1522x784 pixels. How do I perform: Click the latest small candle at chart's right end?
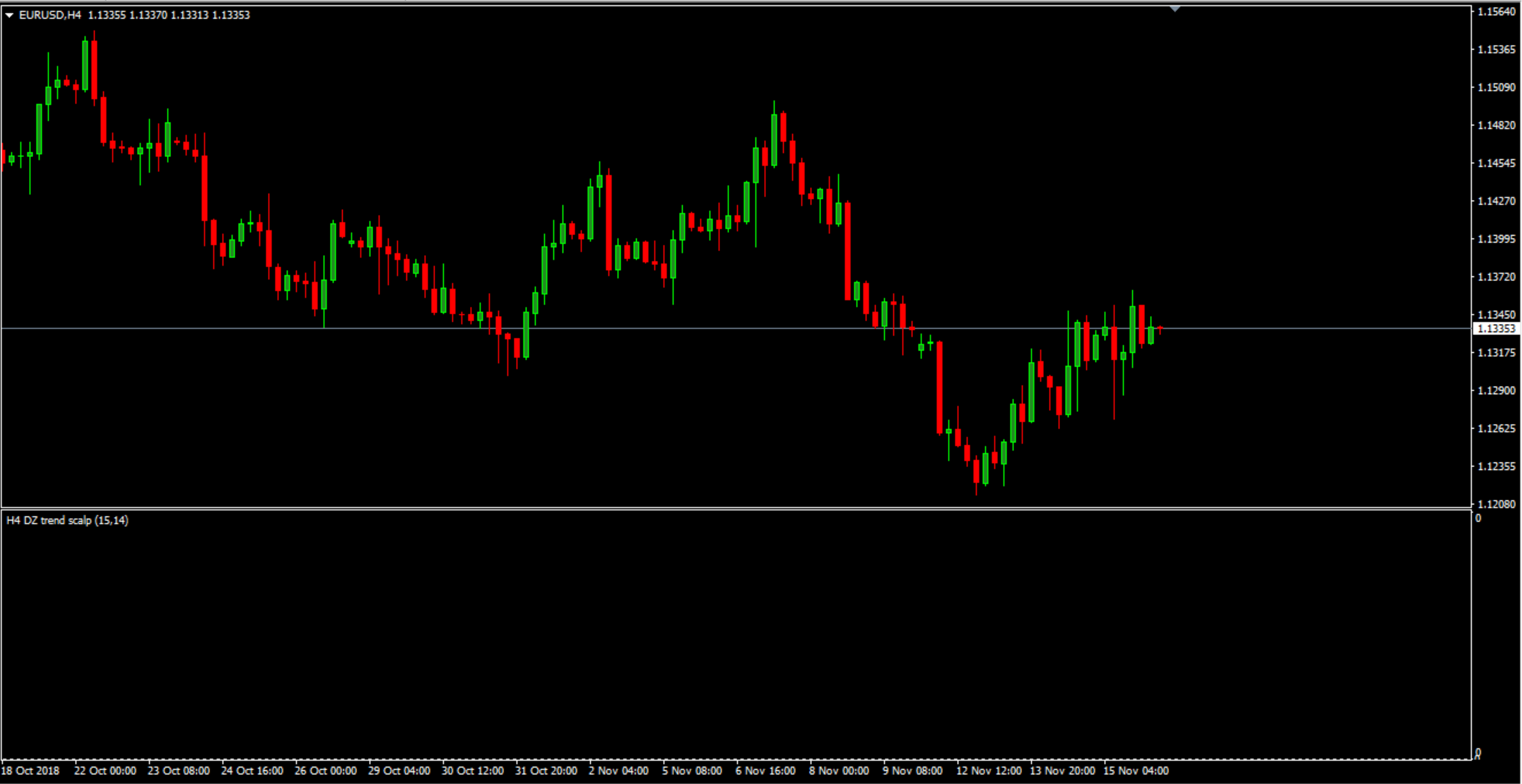[x=1160, y=328]
